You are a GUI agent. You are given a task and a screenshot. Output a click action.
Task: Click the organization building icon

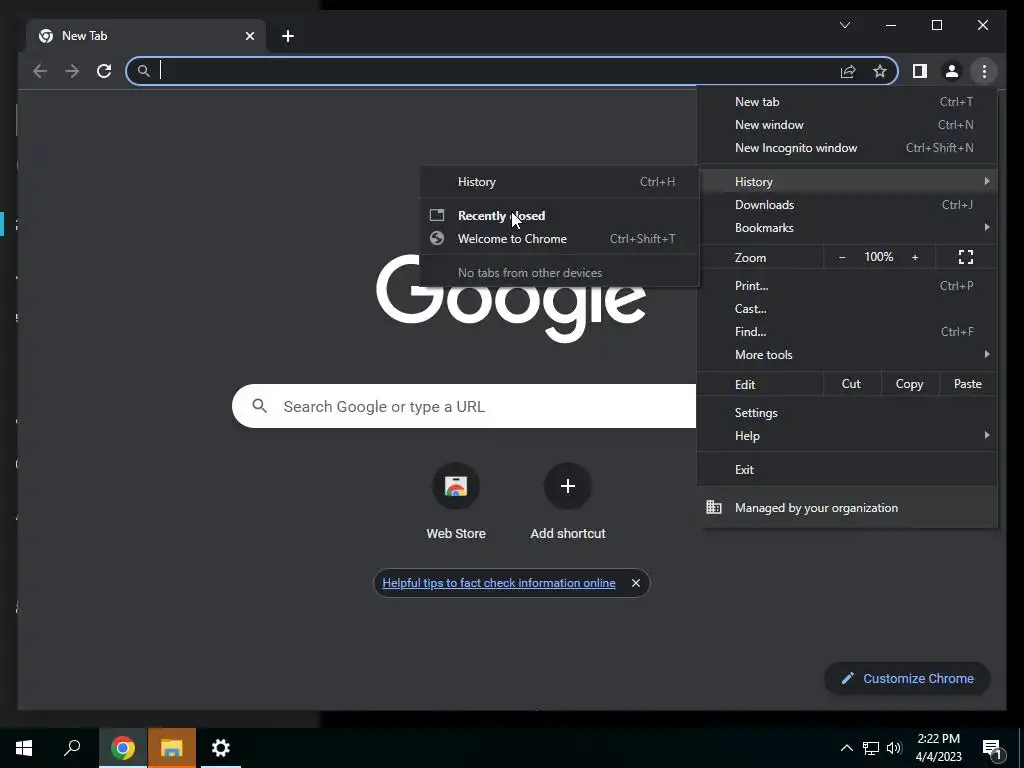714,507
